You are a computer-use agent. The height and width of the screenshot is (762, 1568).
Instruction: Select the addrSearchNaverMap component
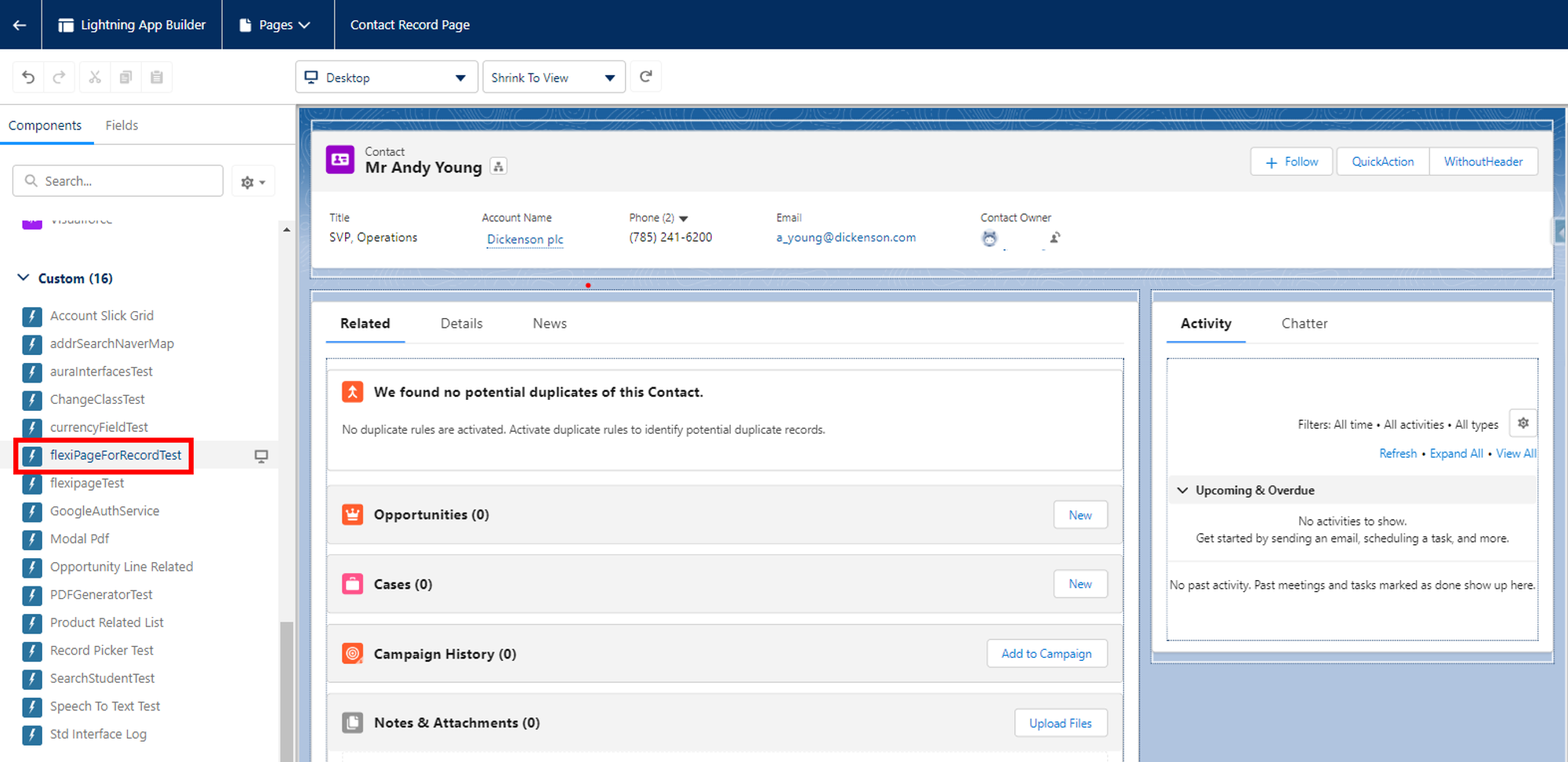[x=112, y=343]
